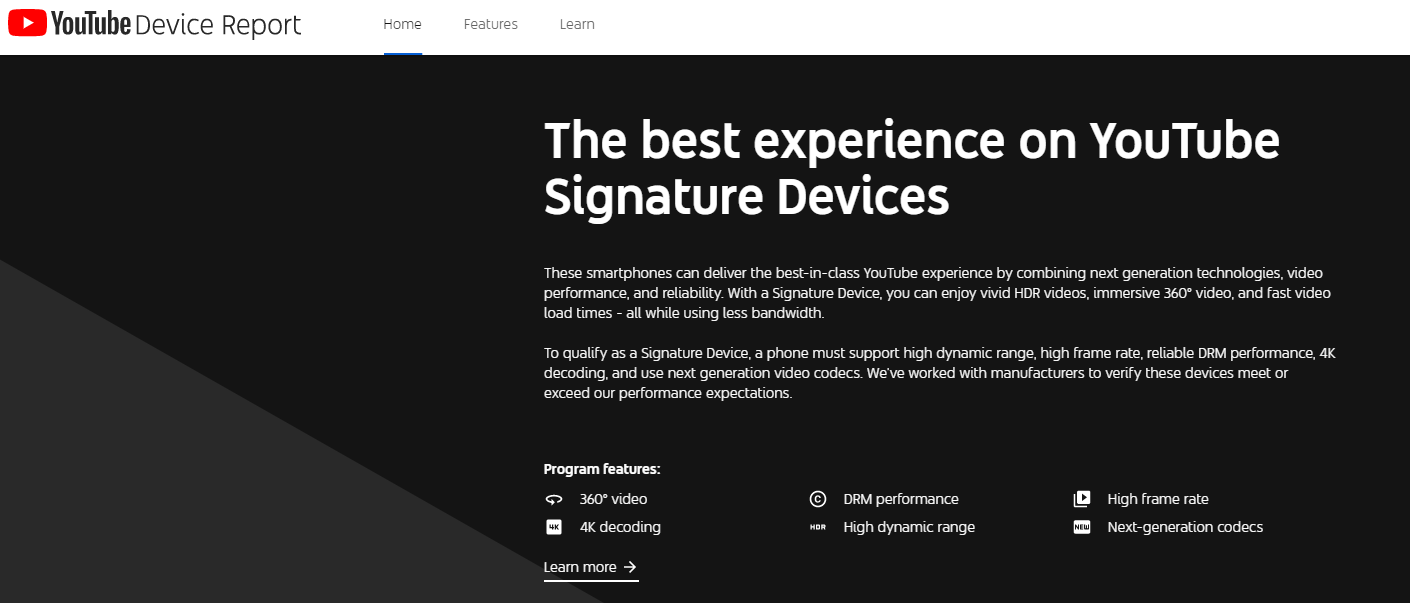The width and height of the screenshot is (1410, 603).
Task: Go to the Learn tab
Action: click(x=577, y=24)
